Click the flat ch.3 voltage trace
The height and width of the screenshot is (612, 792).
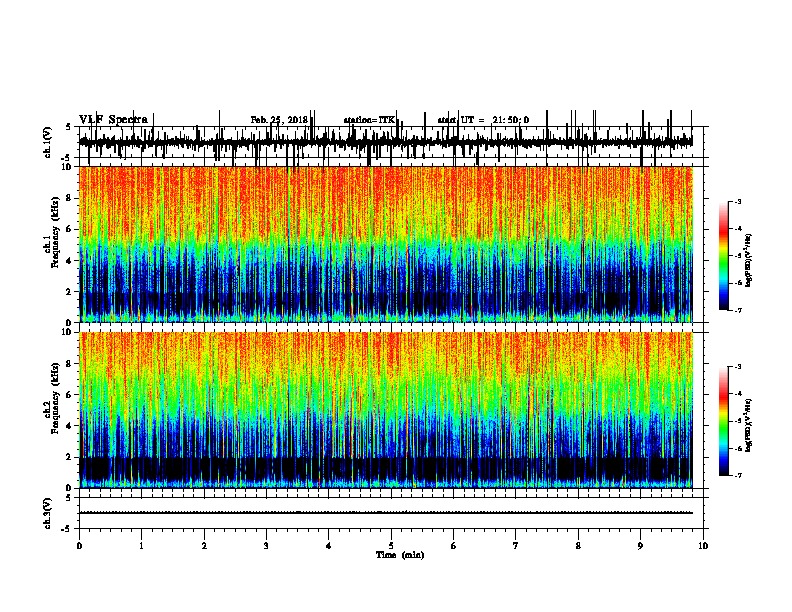[x=386, y=513]
